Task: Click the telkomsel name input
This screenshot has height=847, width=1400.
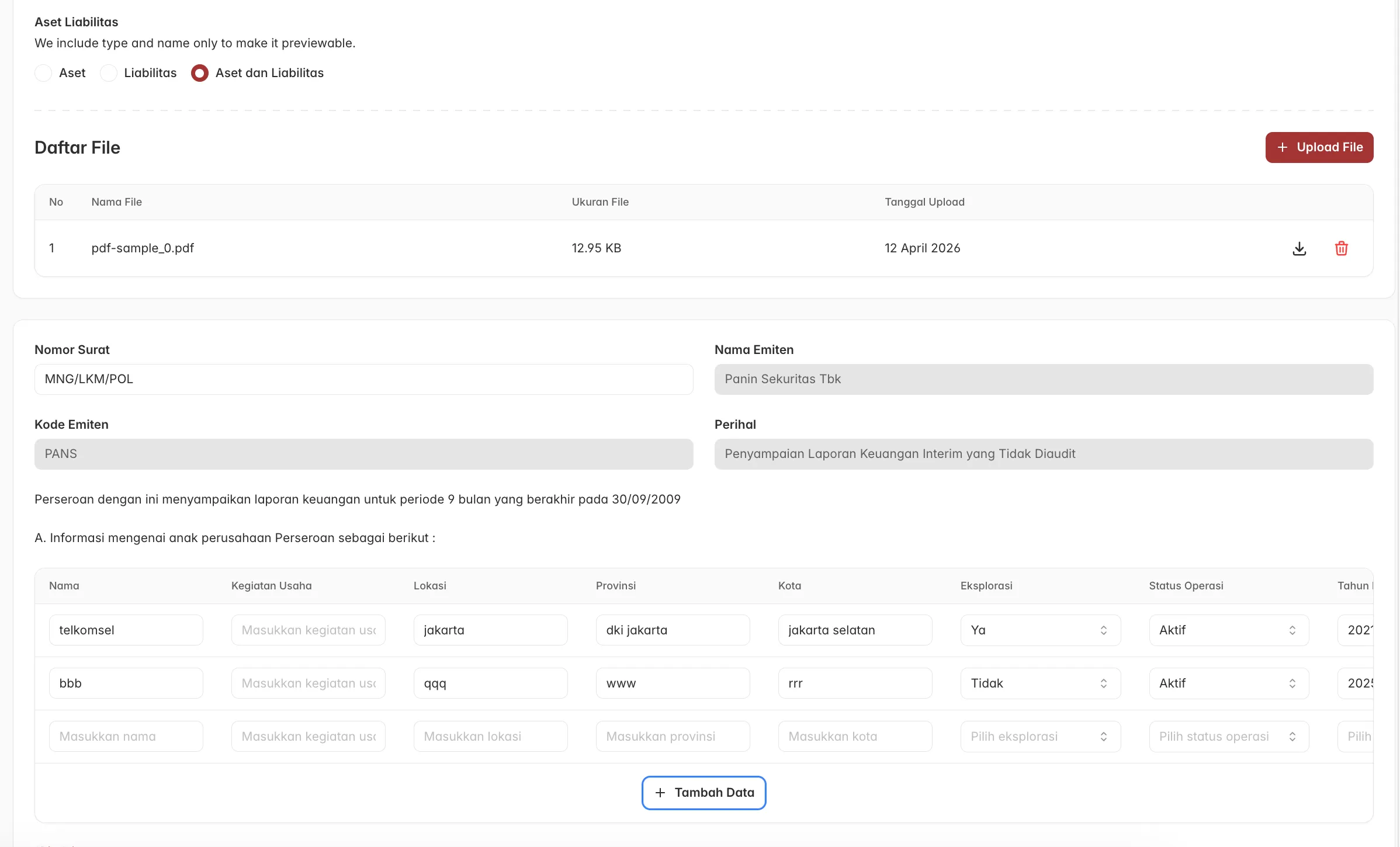Action: coord(126,630)
